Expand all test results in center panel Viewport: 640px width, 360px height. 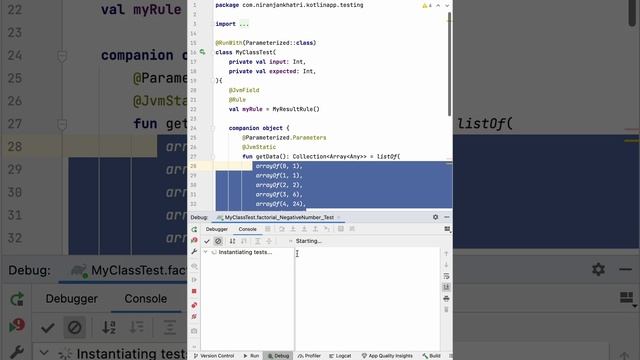point(258,241)
